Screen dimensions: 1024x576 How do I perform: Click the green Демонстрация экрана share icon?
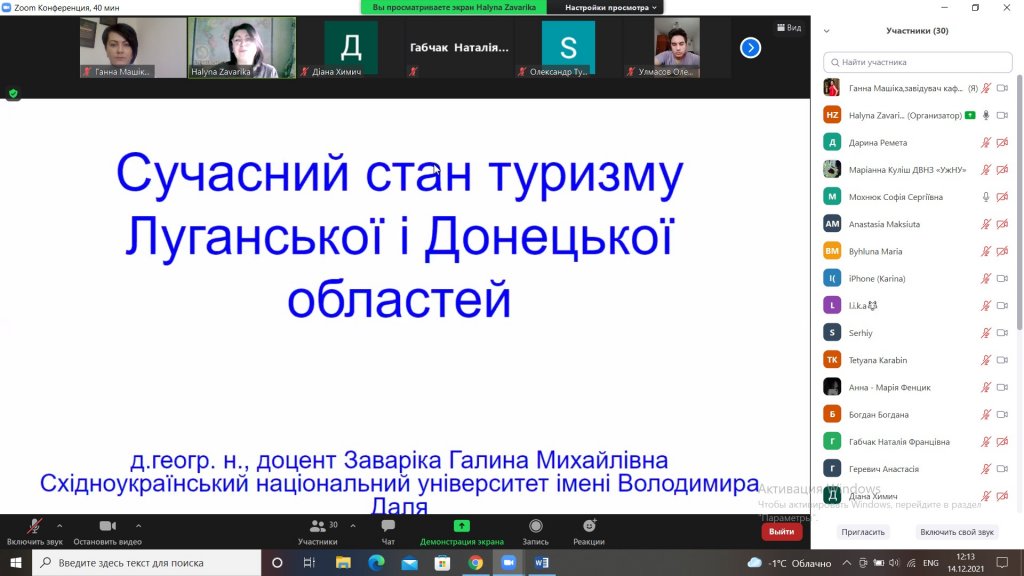click(x=462, y=526)
